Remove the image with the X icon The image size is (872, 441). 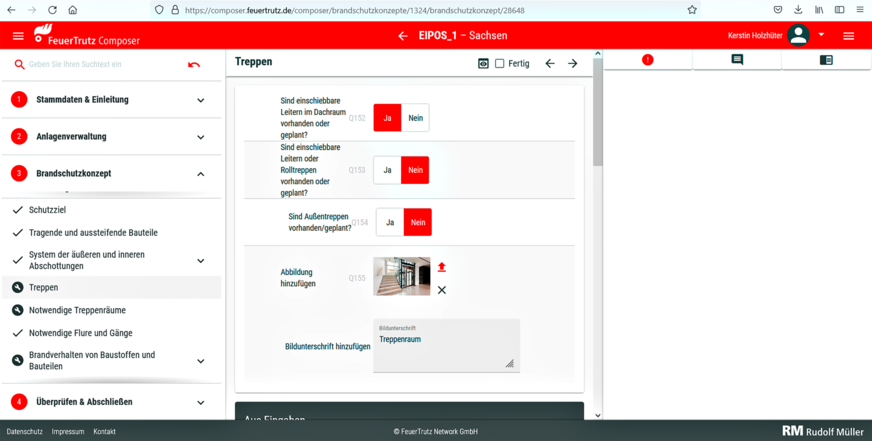[441, 290]
